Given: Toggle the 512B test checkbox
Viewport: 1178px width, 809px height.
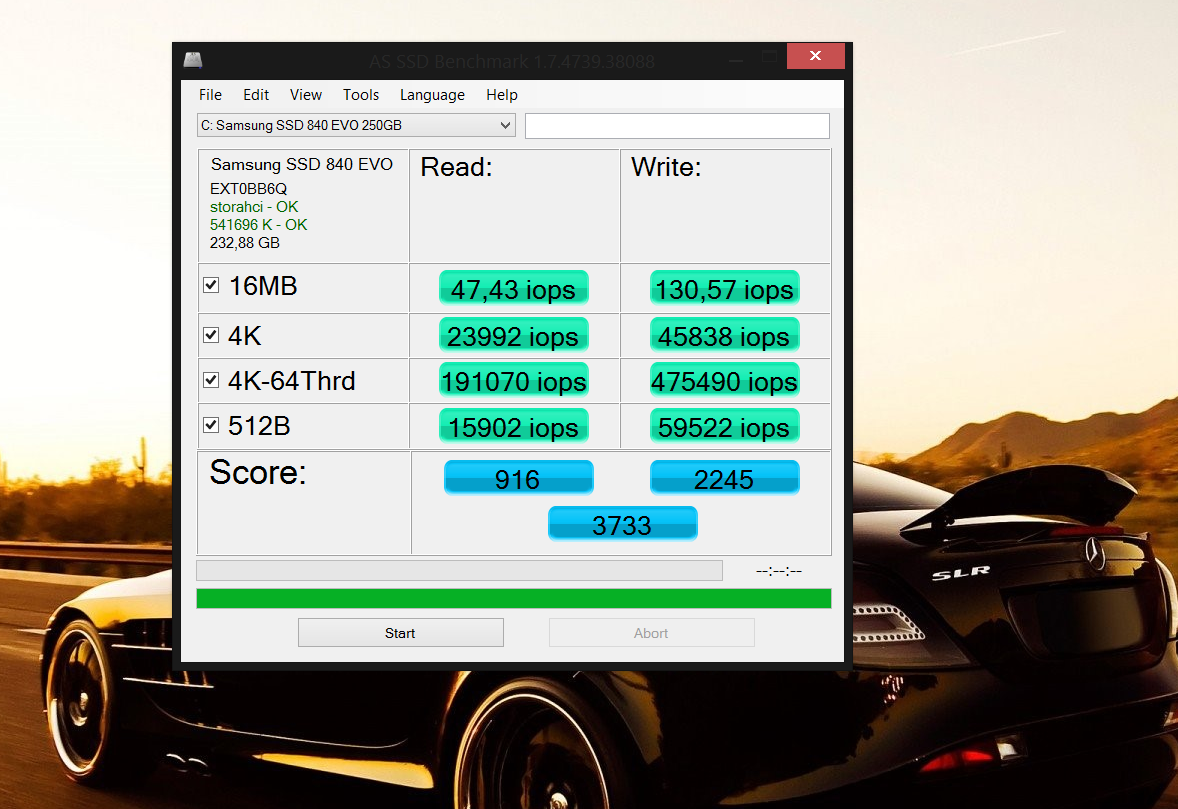Looking at the screenshot, I should [x=211, y=425].
